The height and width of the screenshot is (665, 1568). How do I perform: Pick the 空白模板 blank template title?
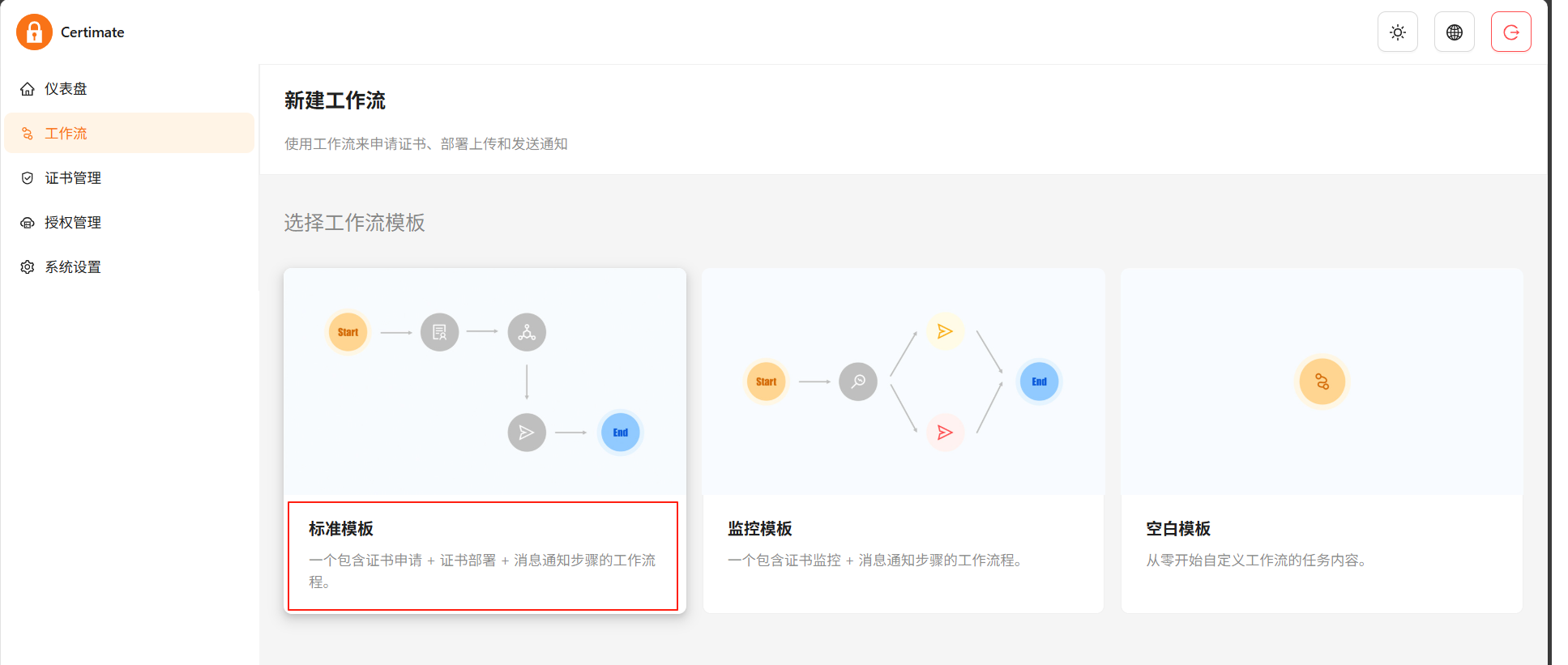pyautogui.click(x=1178, y=529)
